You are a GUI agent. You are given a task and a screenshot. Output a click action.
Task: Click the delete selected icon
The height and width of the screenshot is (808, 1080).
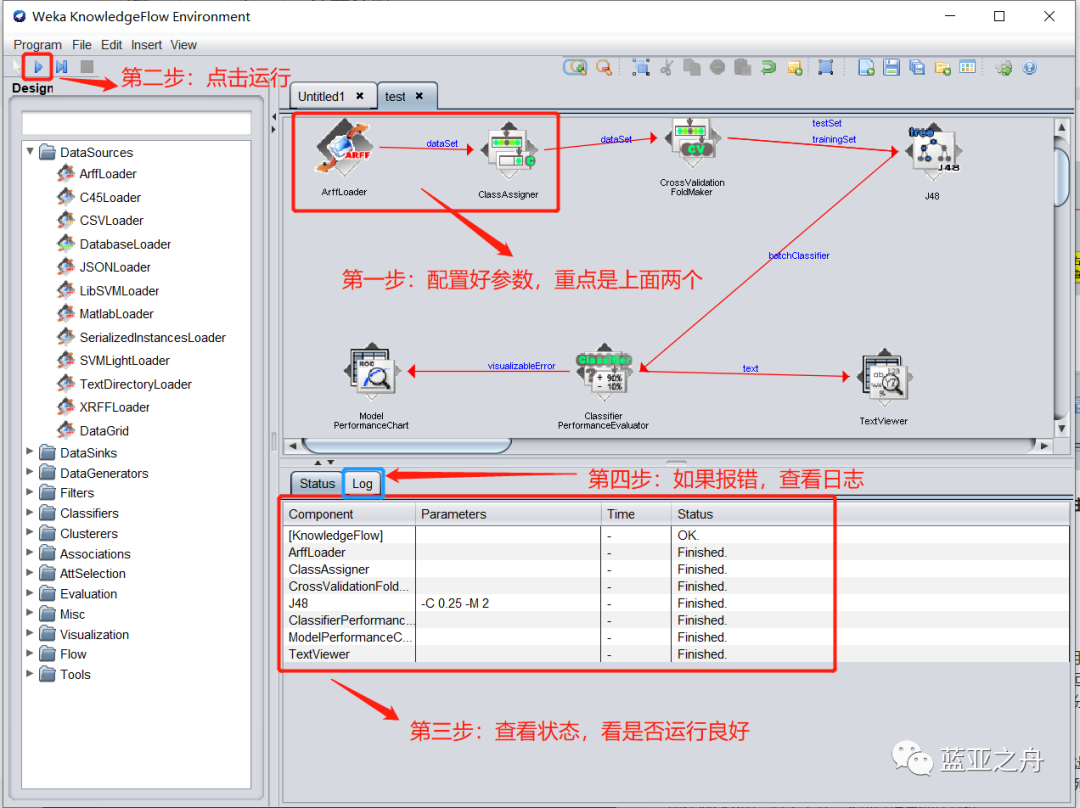pos(717,67)
